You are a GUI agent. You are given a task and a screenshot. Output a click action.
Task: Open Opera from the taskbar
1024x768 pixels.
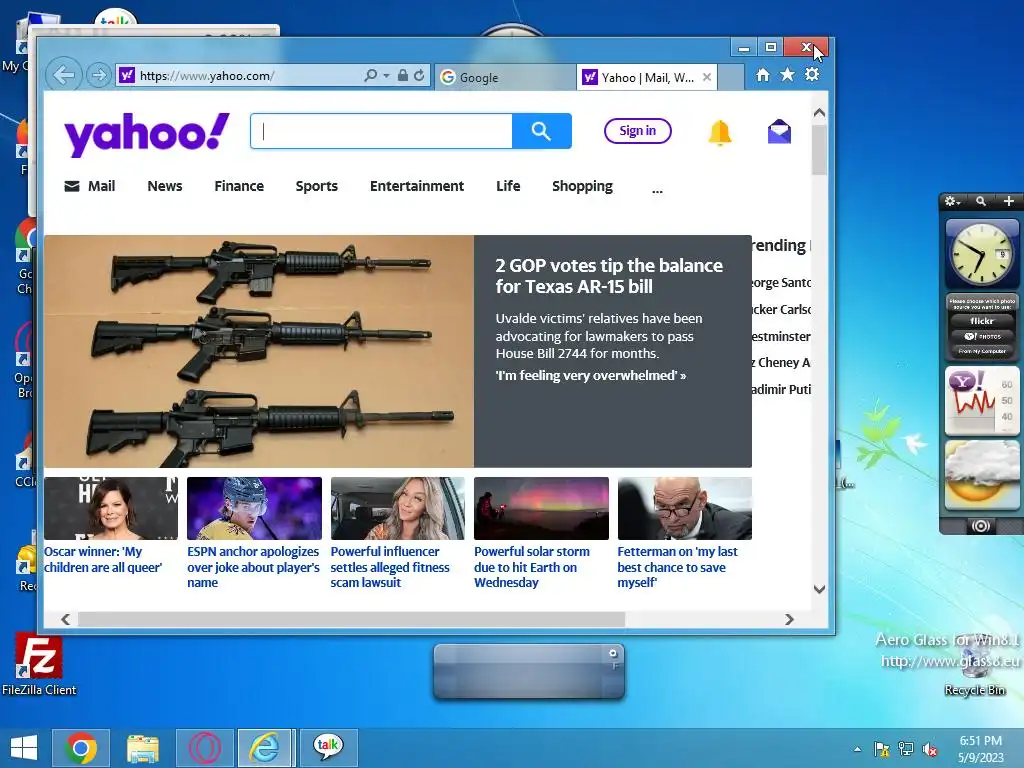[204, 748]
